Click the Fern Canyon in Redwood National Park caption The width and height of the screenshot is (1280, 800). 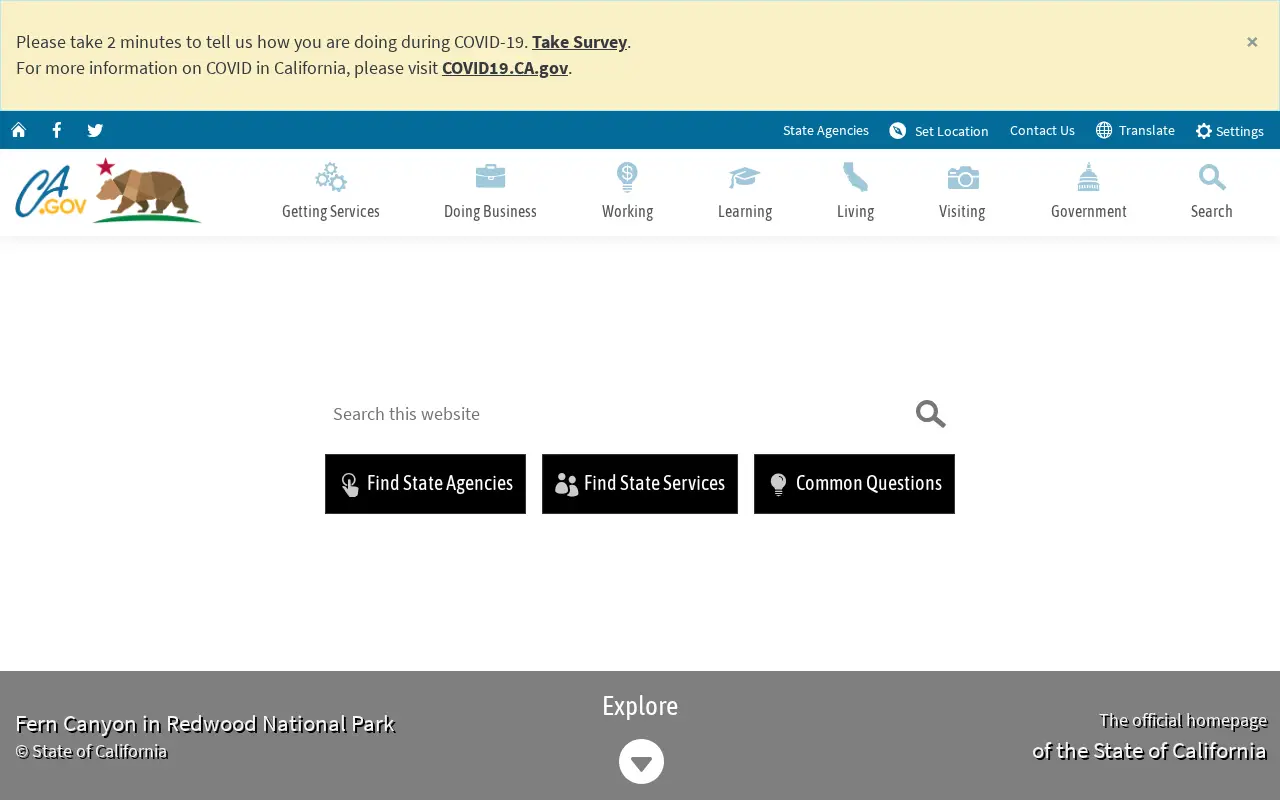pyautogui.click(x=205, y=724)
